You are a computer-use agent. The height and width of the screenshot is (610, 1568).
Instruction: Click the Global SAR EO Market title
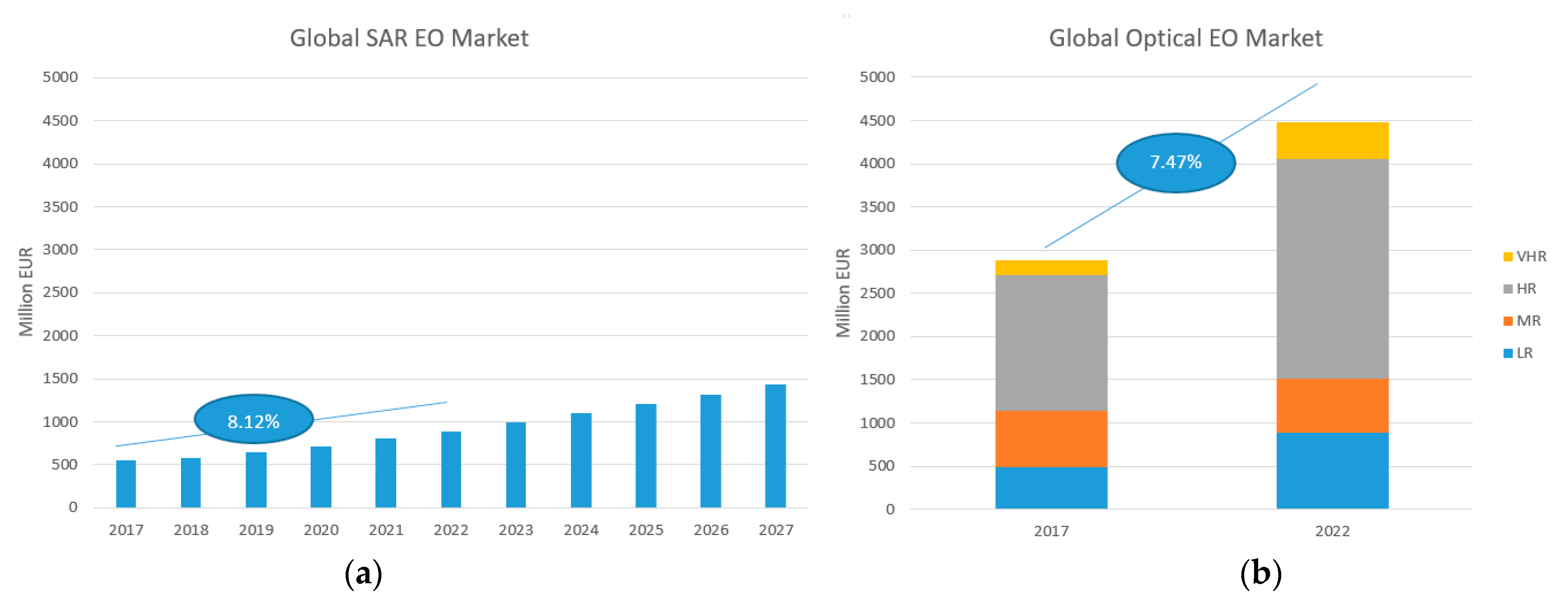pyautogui.click(x=409, y=38)
